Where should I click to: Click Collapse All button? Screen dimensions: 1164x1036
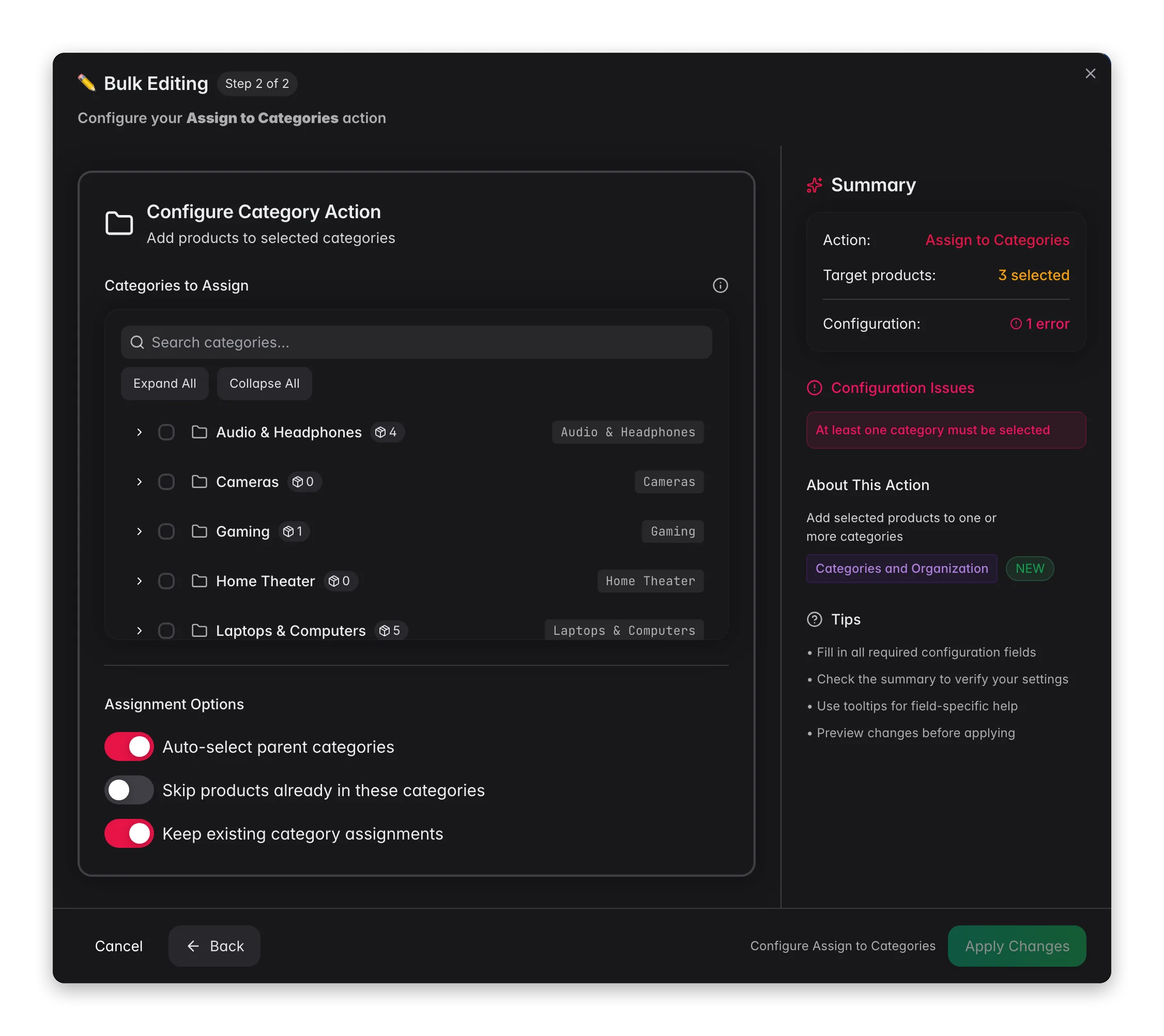point(264,383)
